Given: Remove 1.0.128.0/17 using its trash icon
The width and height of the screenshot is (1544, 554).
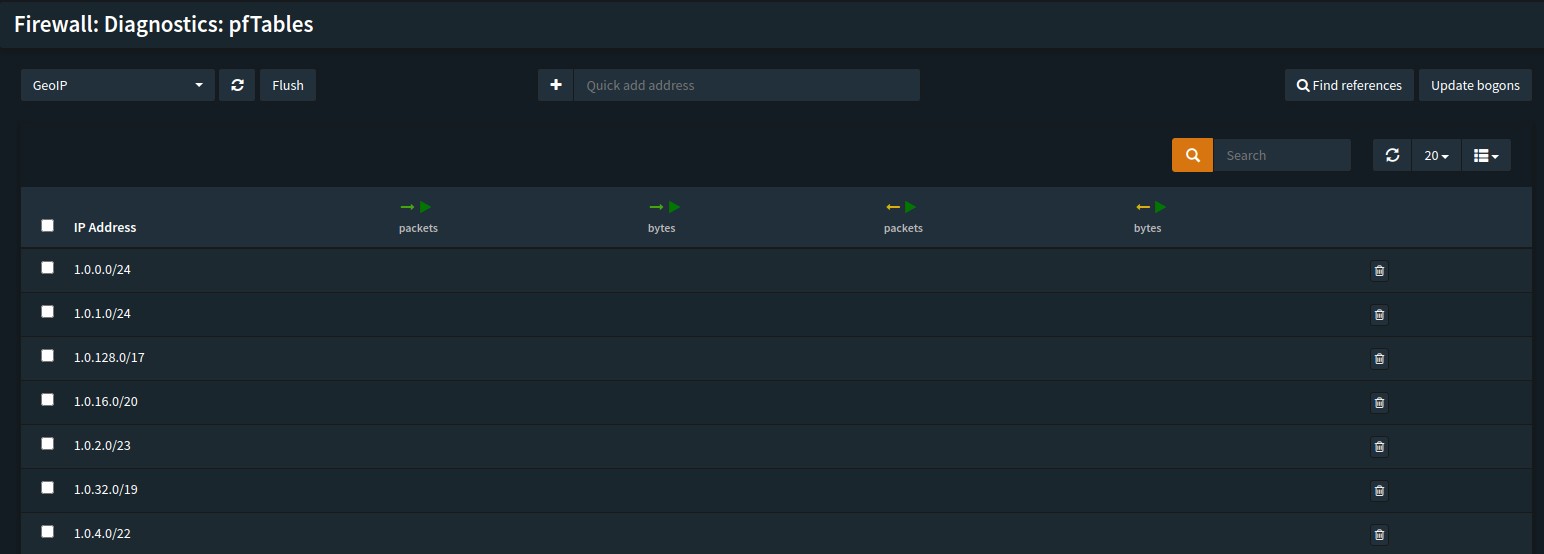Looking at the screenshot, I should 1379,359.
